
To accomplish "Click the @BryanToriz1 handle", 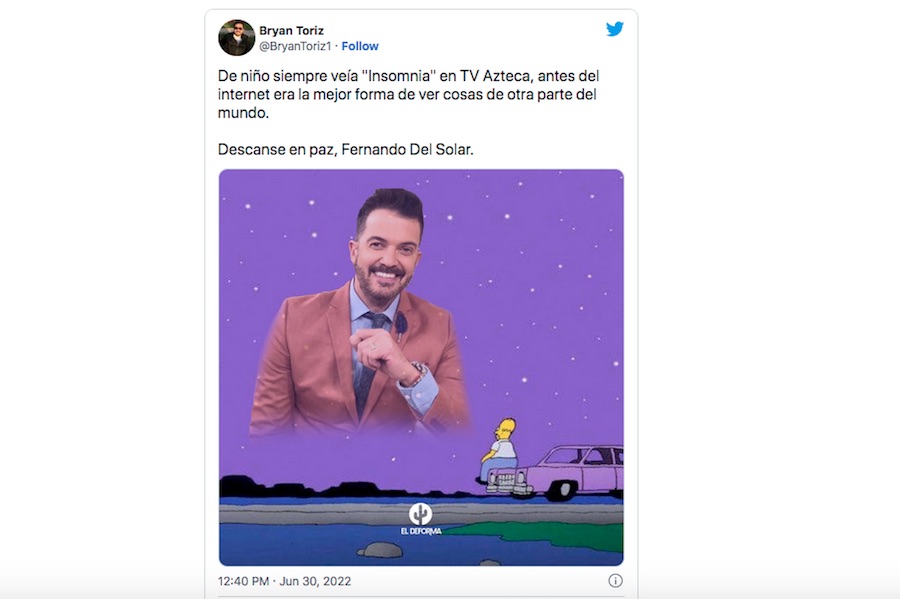I will pyautogui.click(x=295, y=46).
